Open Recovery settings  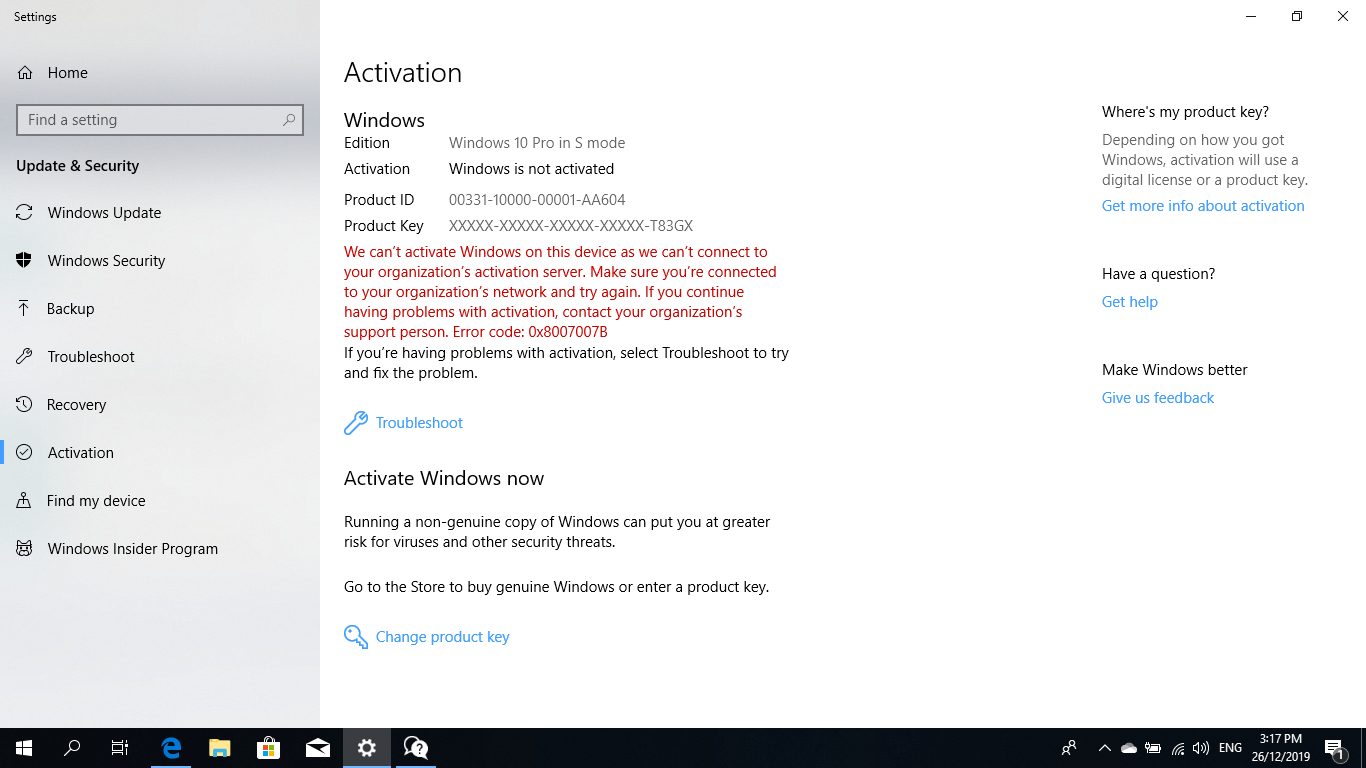77,404
